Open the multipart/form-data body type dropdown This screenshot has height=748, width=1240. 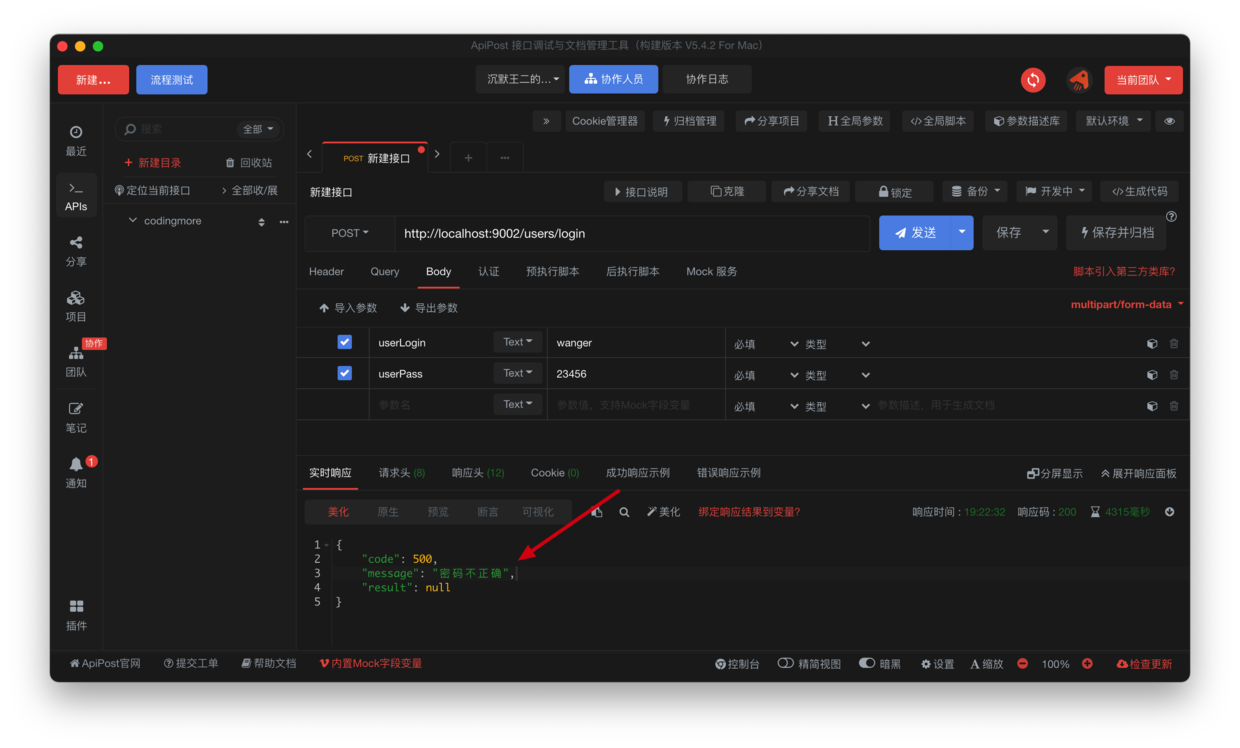(x=1127, y=304)
